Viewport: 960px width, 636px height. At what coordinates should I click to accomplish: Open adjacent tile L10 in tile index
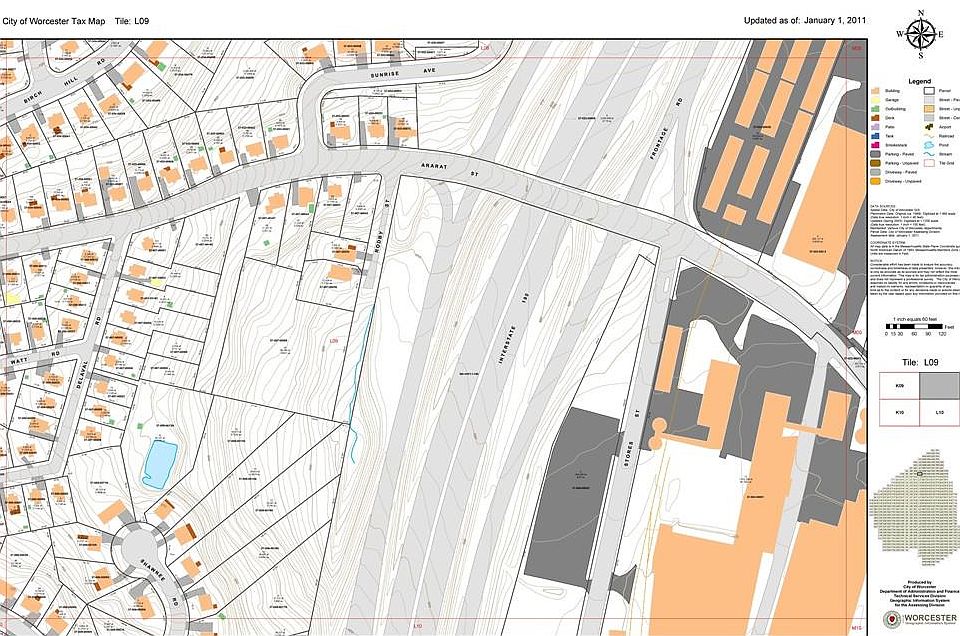[938, 412]
